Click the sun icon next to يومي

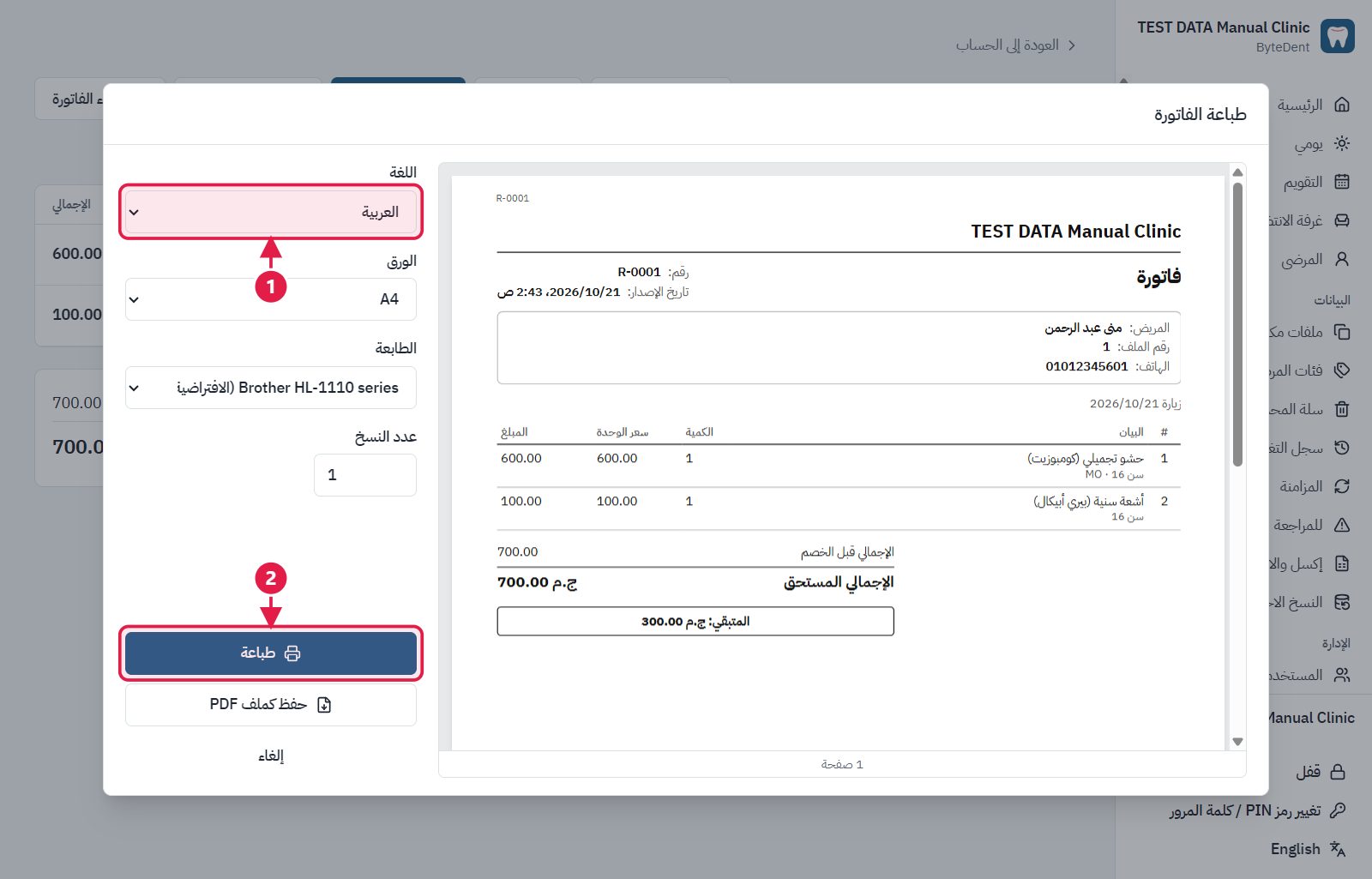(x=1342, y=143)
